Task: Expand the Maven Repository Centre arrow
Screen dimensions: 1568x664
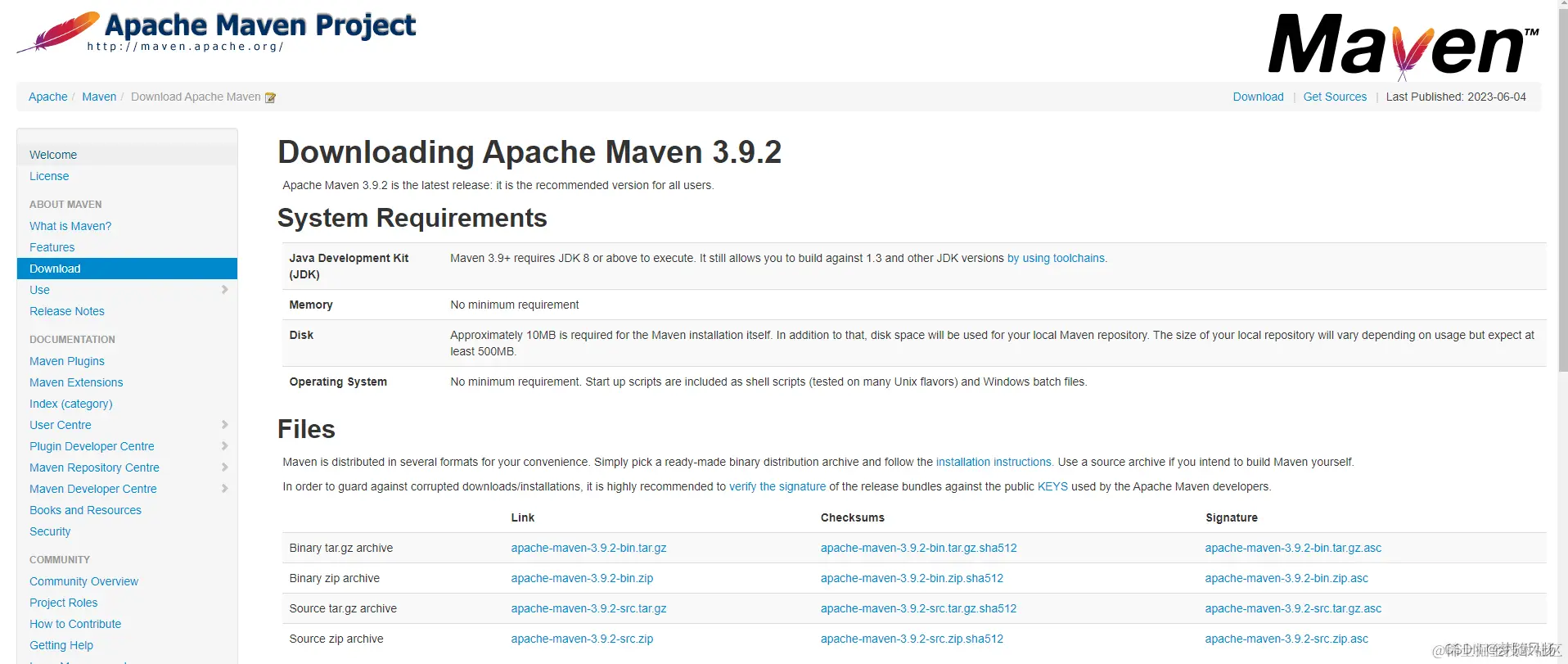Action: tap(224, 468)
